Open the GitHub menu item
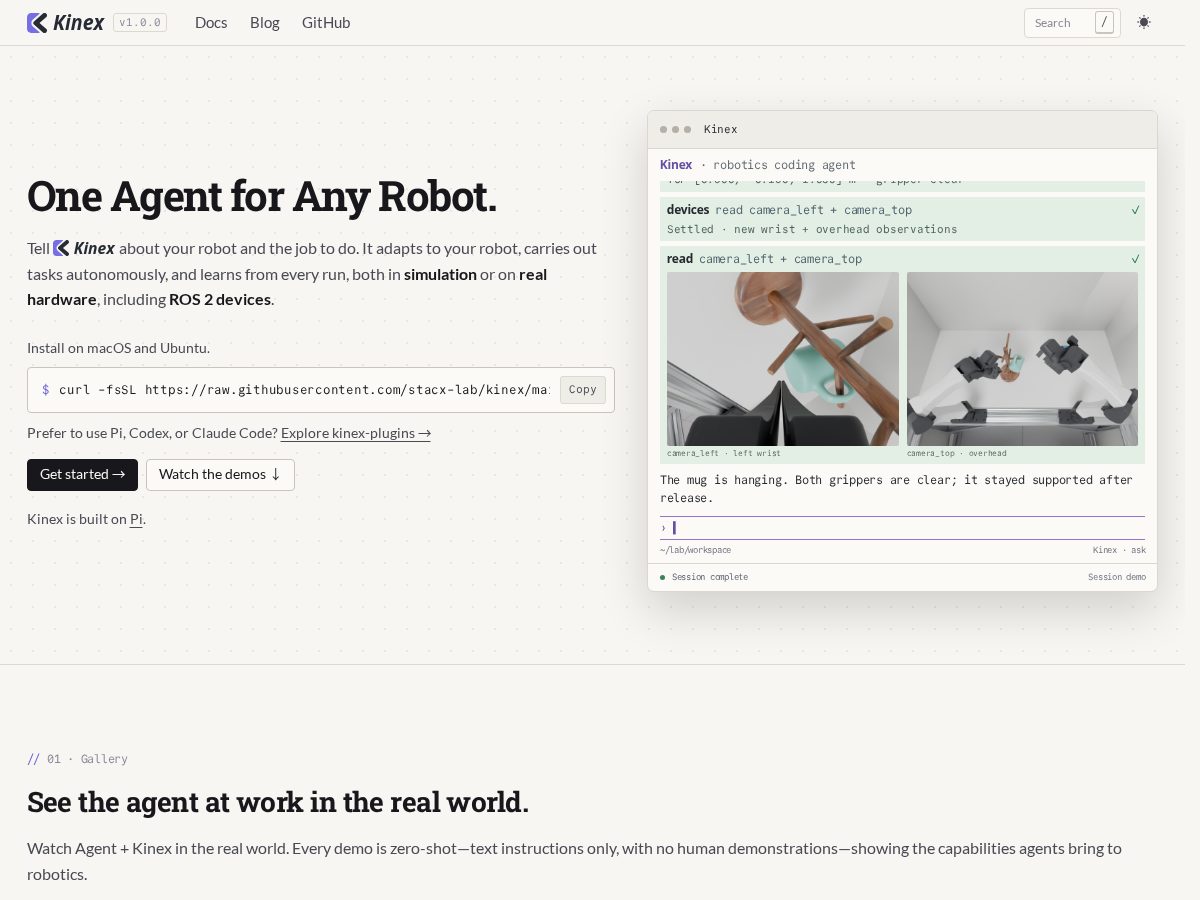Image resolution: width=1200 pixels, height=900 pixels. pyautogui.click(x=326, y=22)
